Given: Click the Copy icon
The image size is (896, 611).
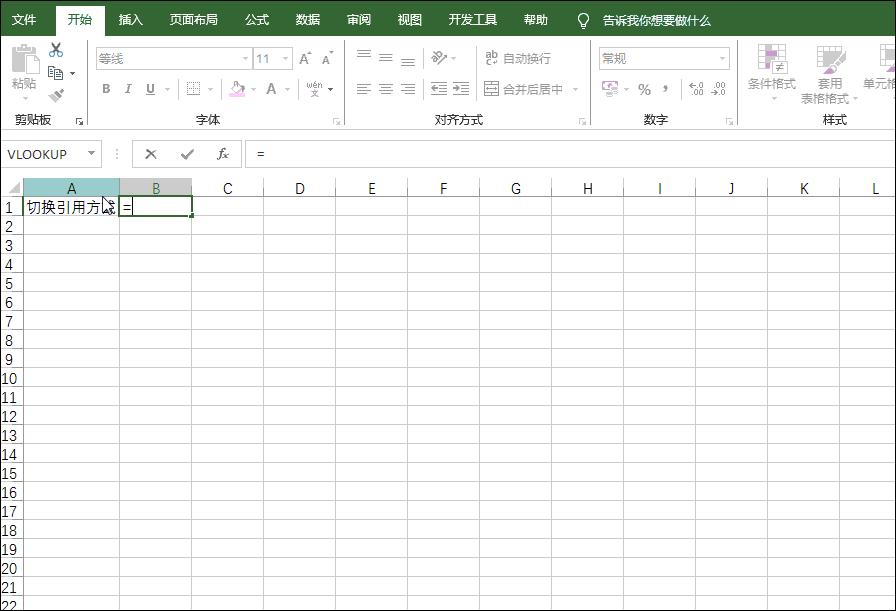Looking at the screenshot, I should pos(57,73).
